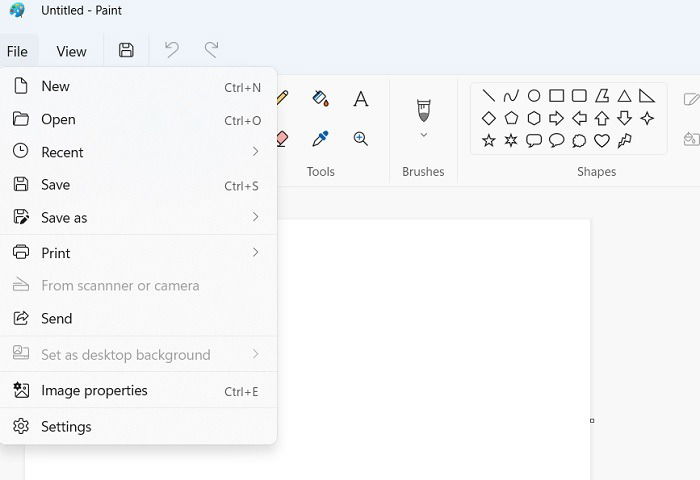Select the right arrow shape
The image size is (700, 480).
coord(556,118)
